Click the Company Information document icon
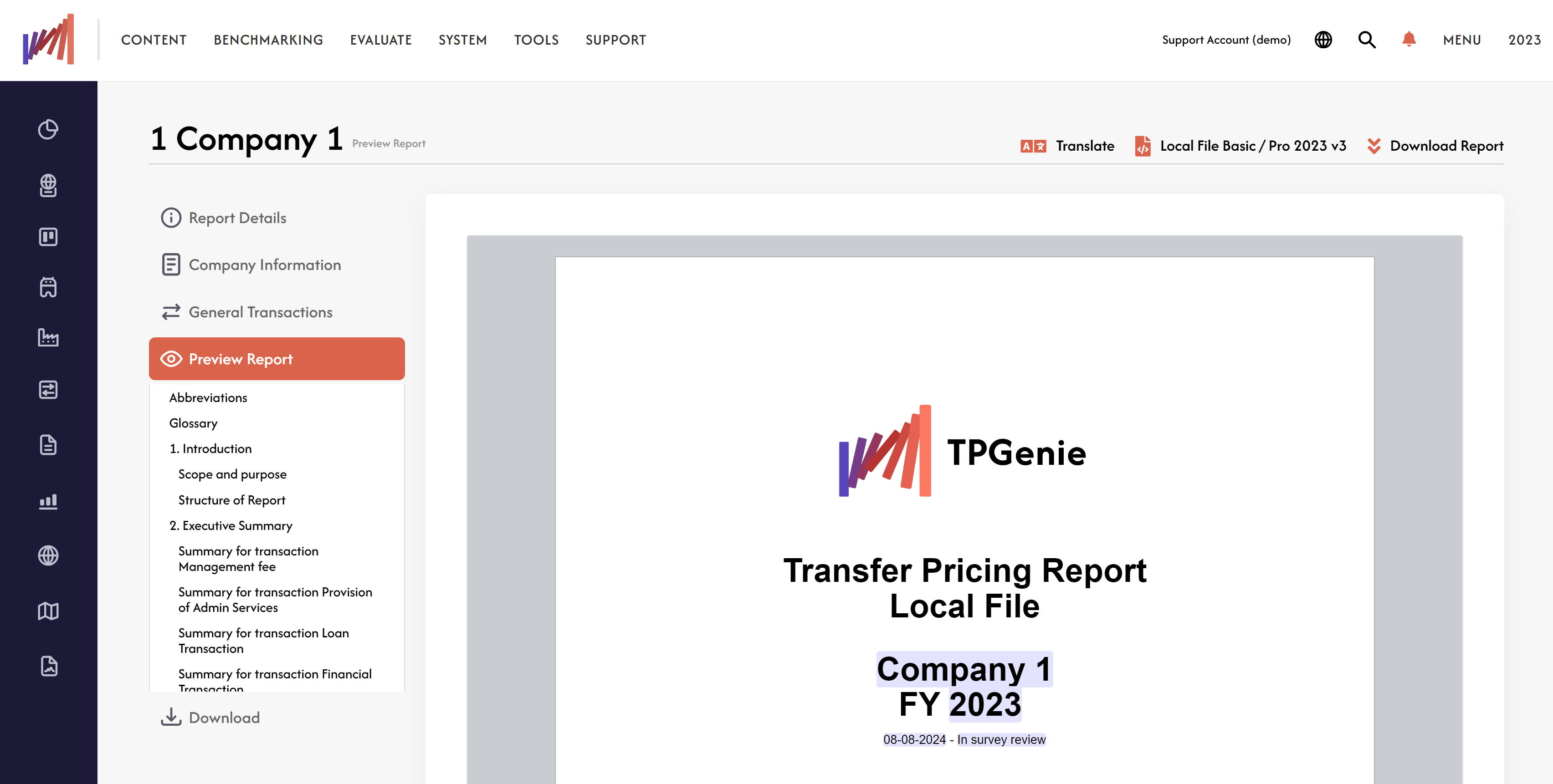This screenshot has height=784, width=1553. 171,265
